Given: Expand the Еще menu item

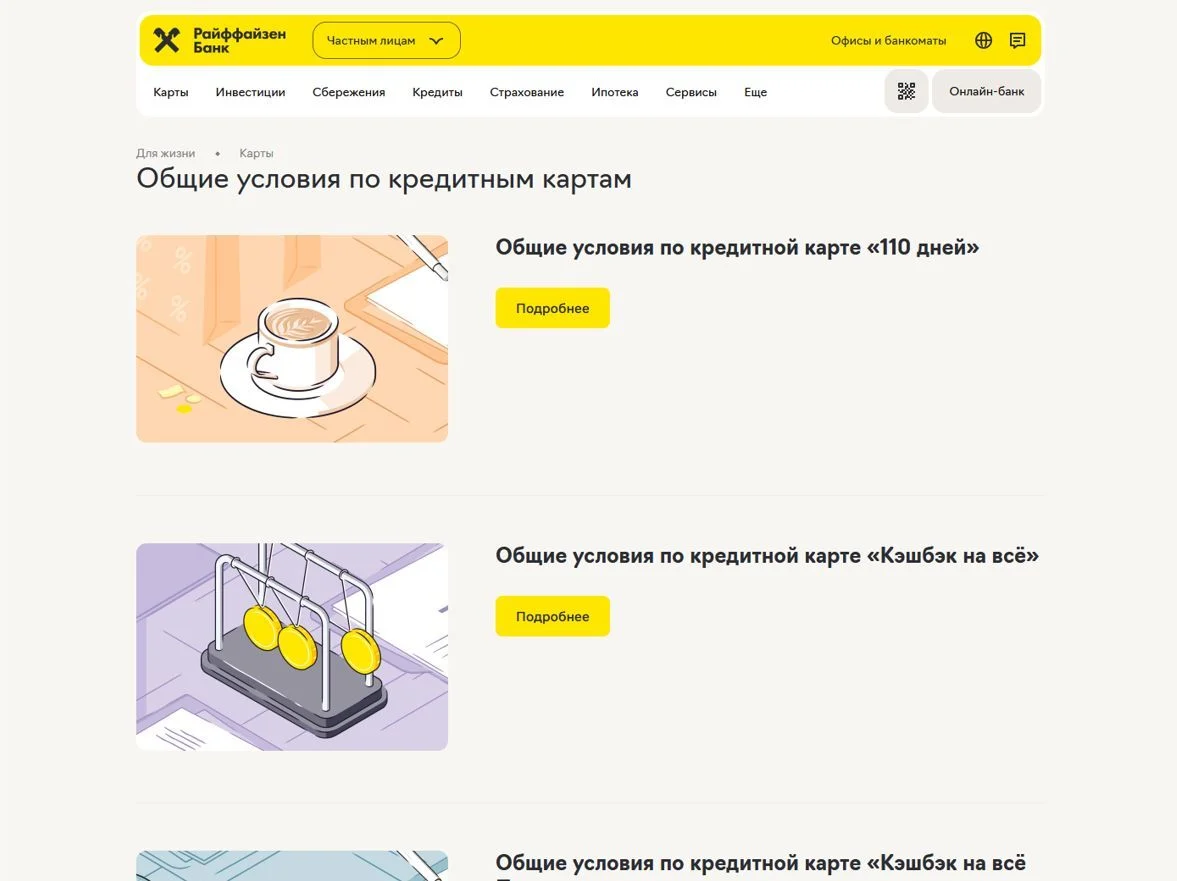Looking at the screenshot, I should point(755,92).
